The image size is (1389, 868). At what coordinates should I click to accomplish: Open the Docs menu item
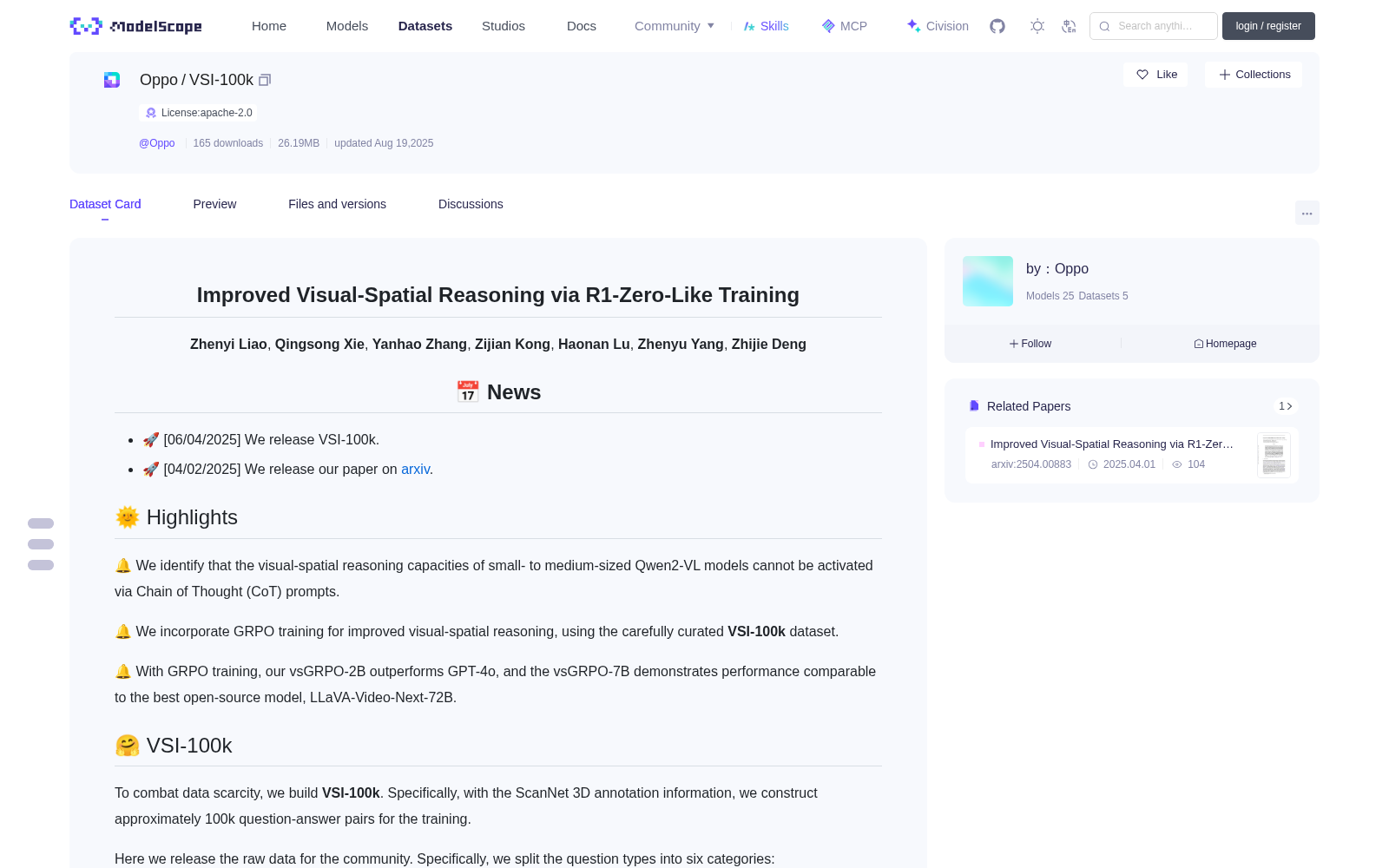coord(582,26)
